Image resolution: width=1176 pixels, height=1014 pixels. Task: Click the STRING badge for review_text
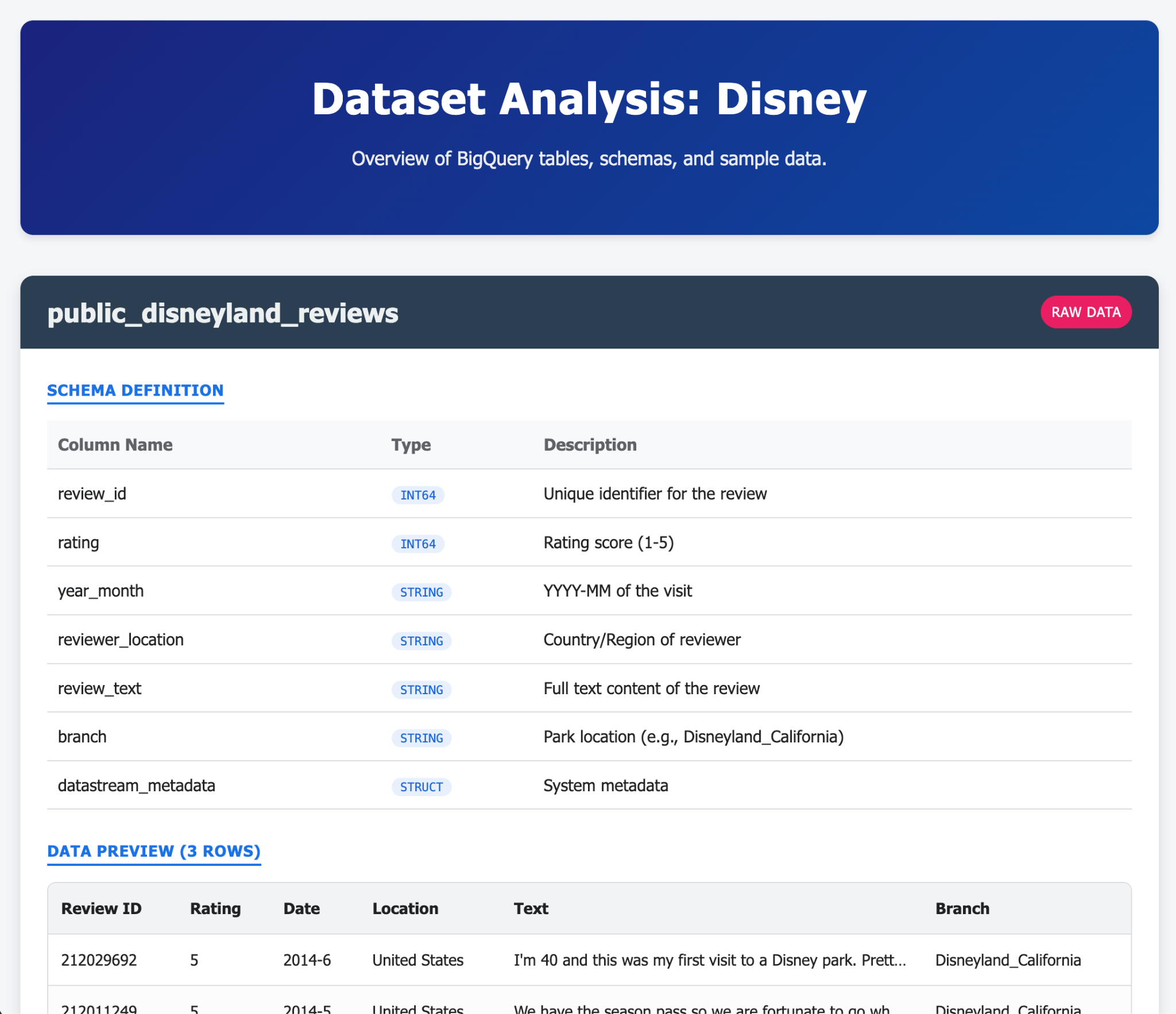tap(421, 690)
